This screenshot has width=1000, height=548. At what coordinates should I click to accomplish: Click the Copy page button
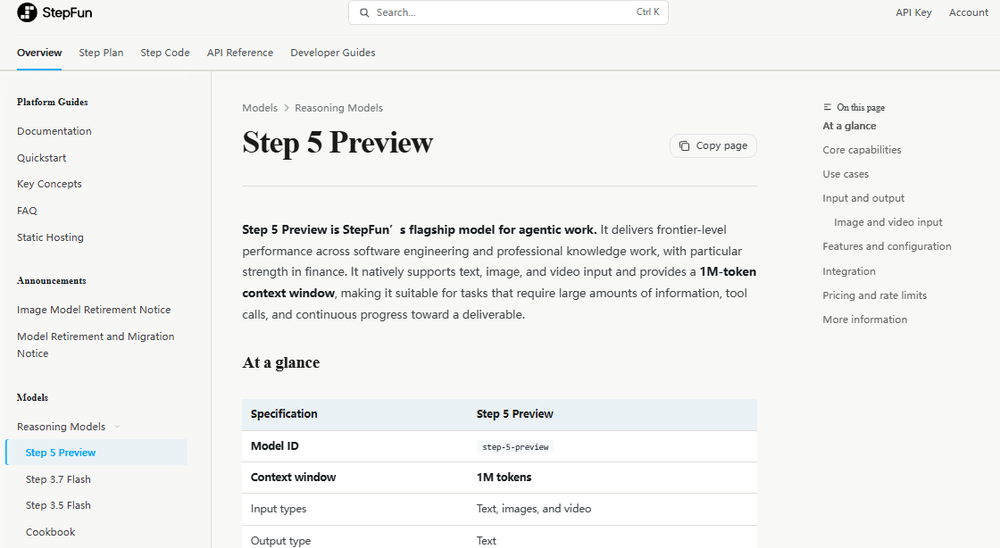click(713, 146)
